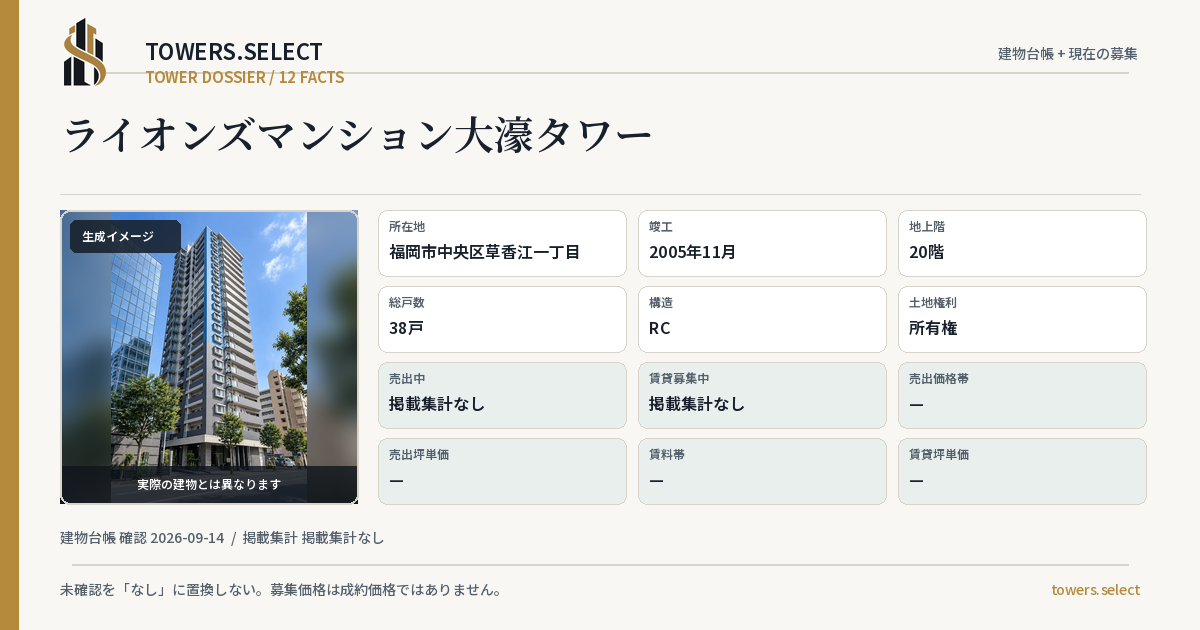Click the ライオンズマンション大濠タワー heading
Screen dimensions: 1200x630
358,135
